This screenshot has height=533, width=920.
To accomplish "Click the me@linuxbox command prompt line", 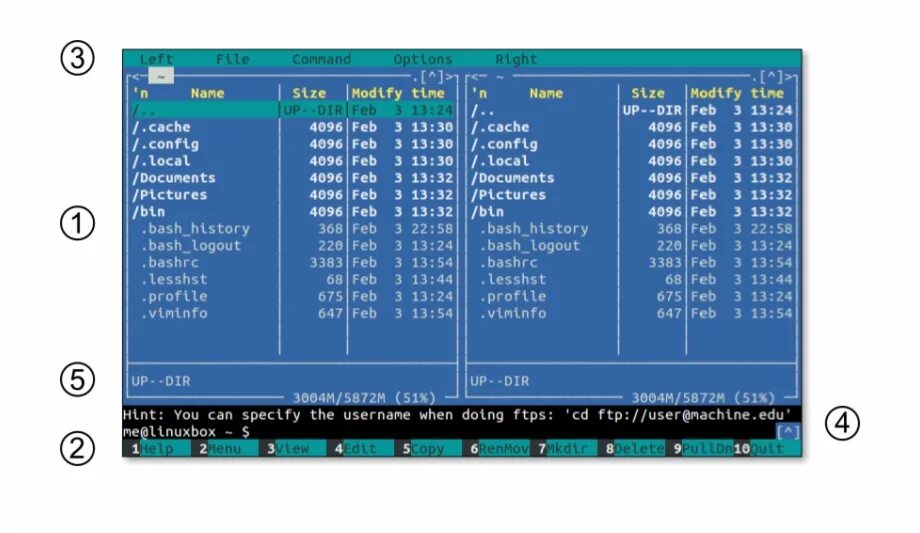I will pyautogui.click(x=448, y=432).
